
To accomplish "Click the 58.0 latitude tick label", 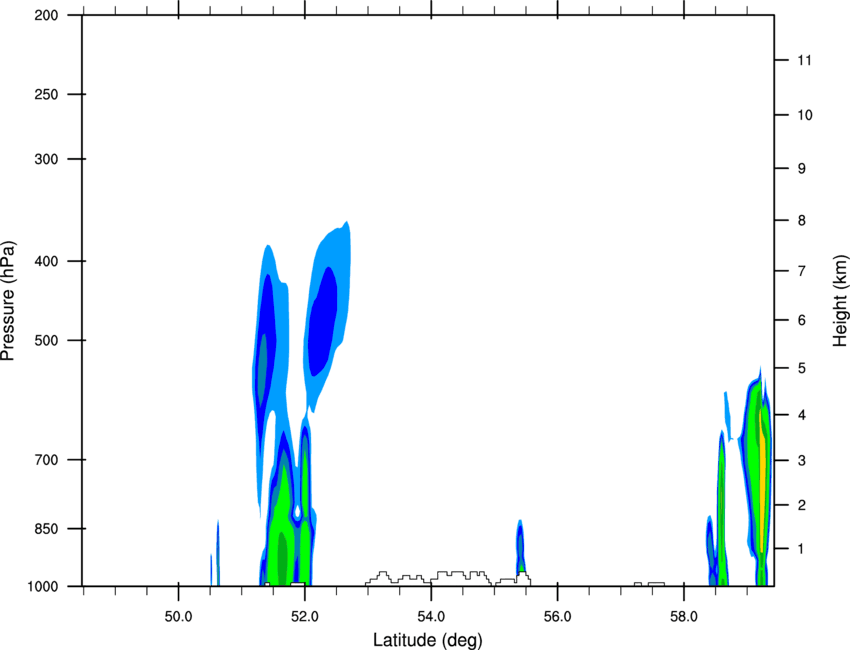I will tap(684, 617).
